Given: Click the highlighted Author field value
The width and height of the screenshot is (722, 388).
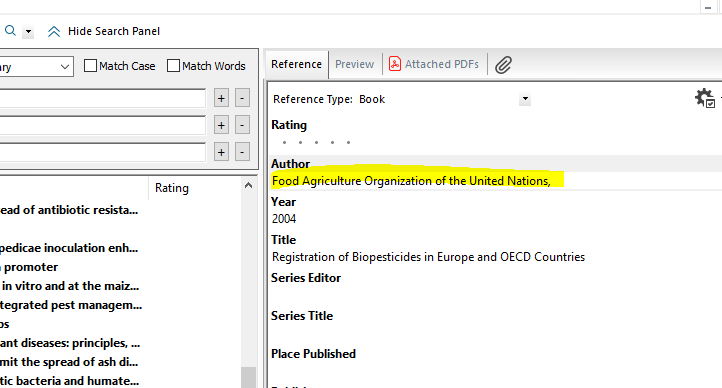Looking at the screenshot, I should 411,181.
